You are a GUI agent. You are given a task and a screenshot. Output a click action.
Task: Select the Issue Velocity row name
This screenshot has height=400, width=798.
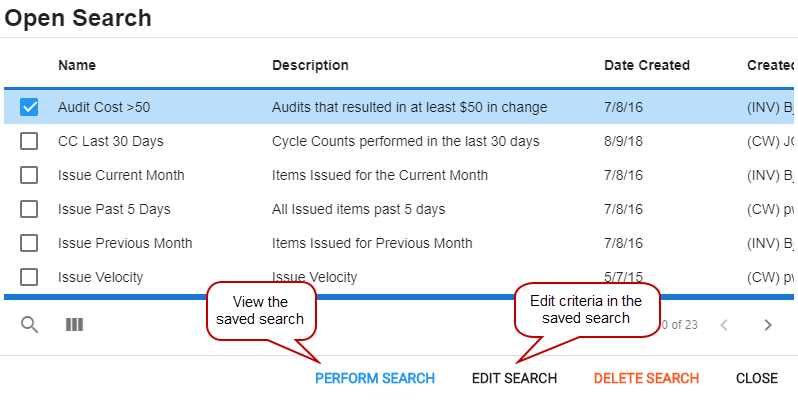point(100,277)
